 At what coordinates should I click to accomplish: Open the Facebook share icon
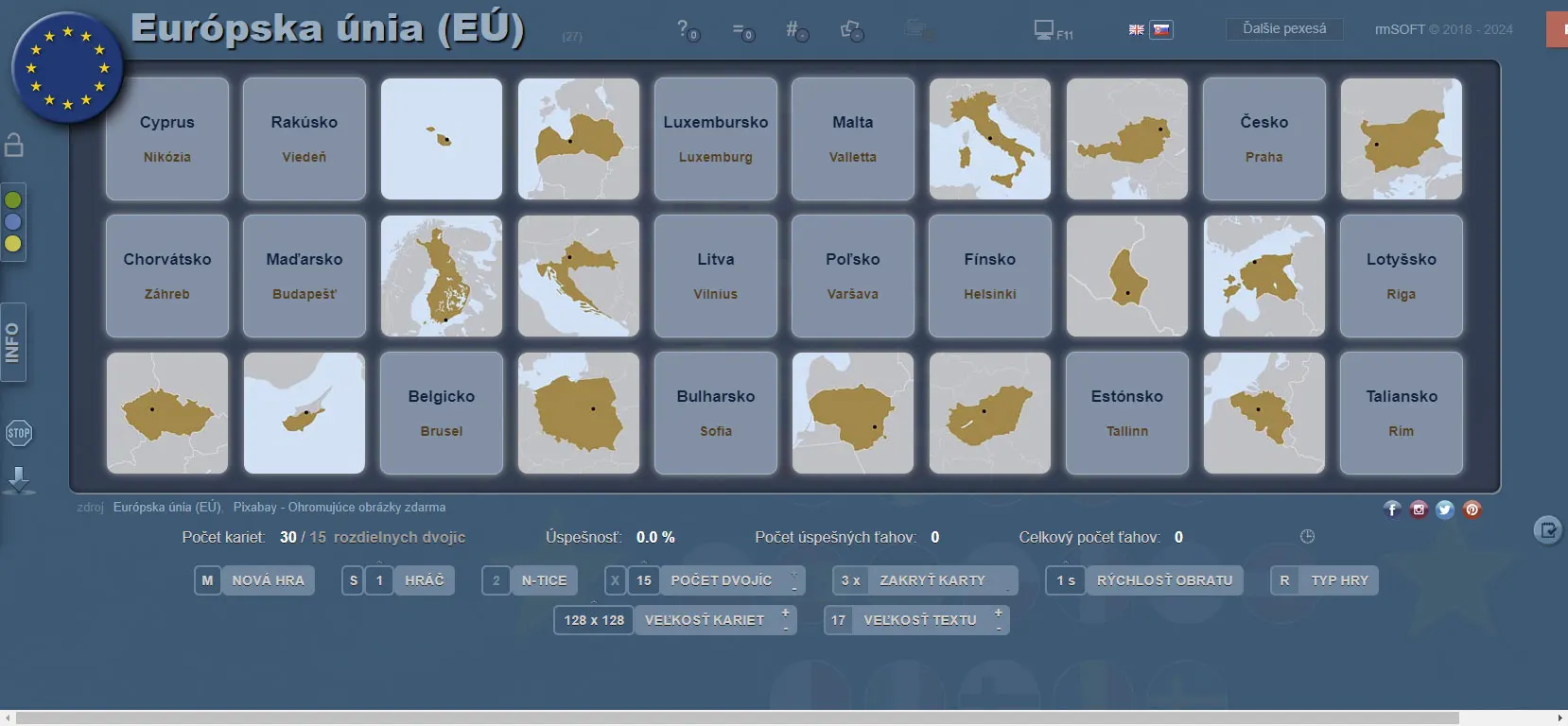(x=1392, y=510)
